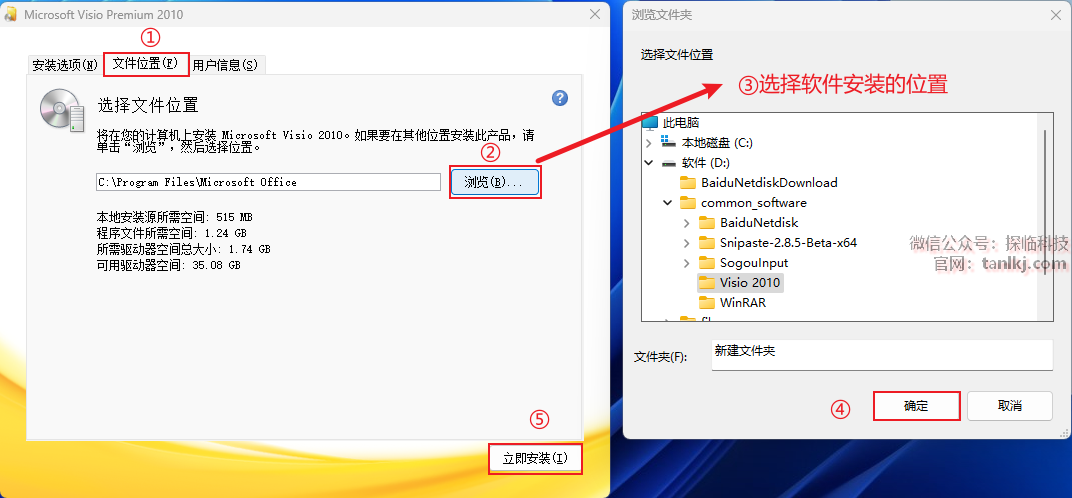Switch to the 安装选项(N) tab
This screenshot has height=498, width=1072.
point(65,65)
